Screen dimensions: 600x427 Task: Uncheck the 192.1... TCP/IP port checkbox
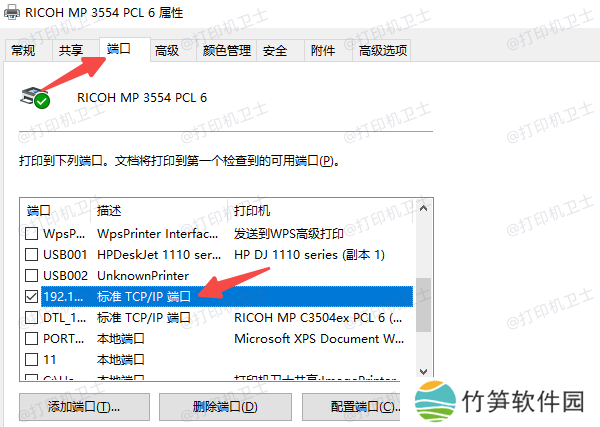(31, 296)
